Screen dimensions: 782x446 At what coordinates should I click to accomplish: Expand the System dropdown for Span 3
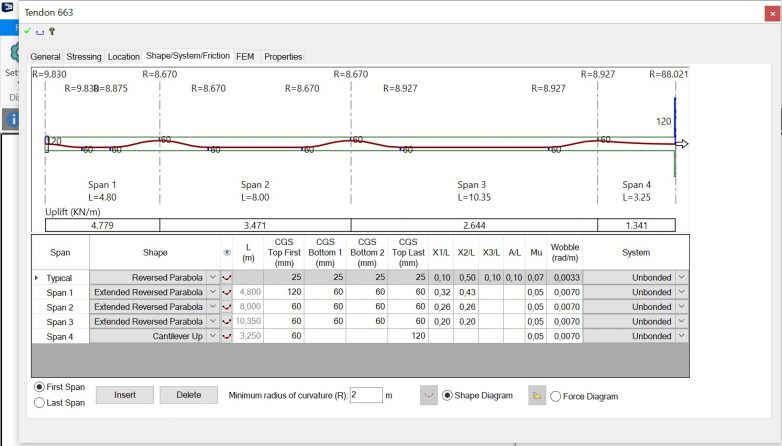point(682,322)
